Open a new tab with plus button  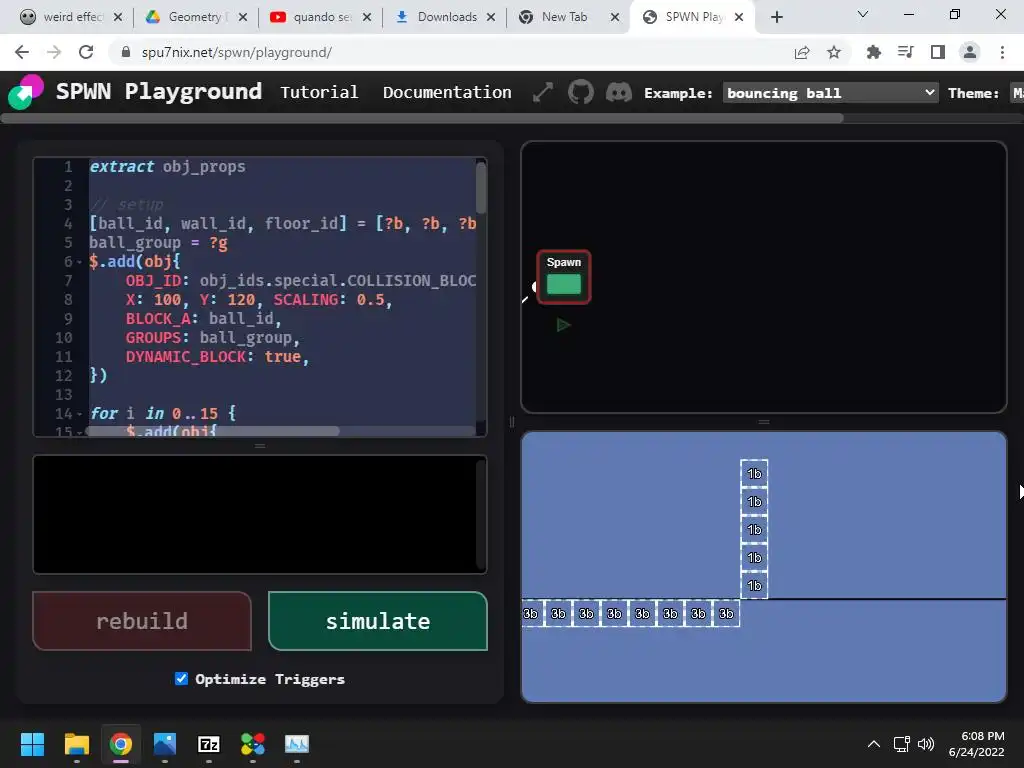point(776,17)
